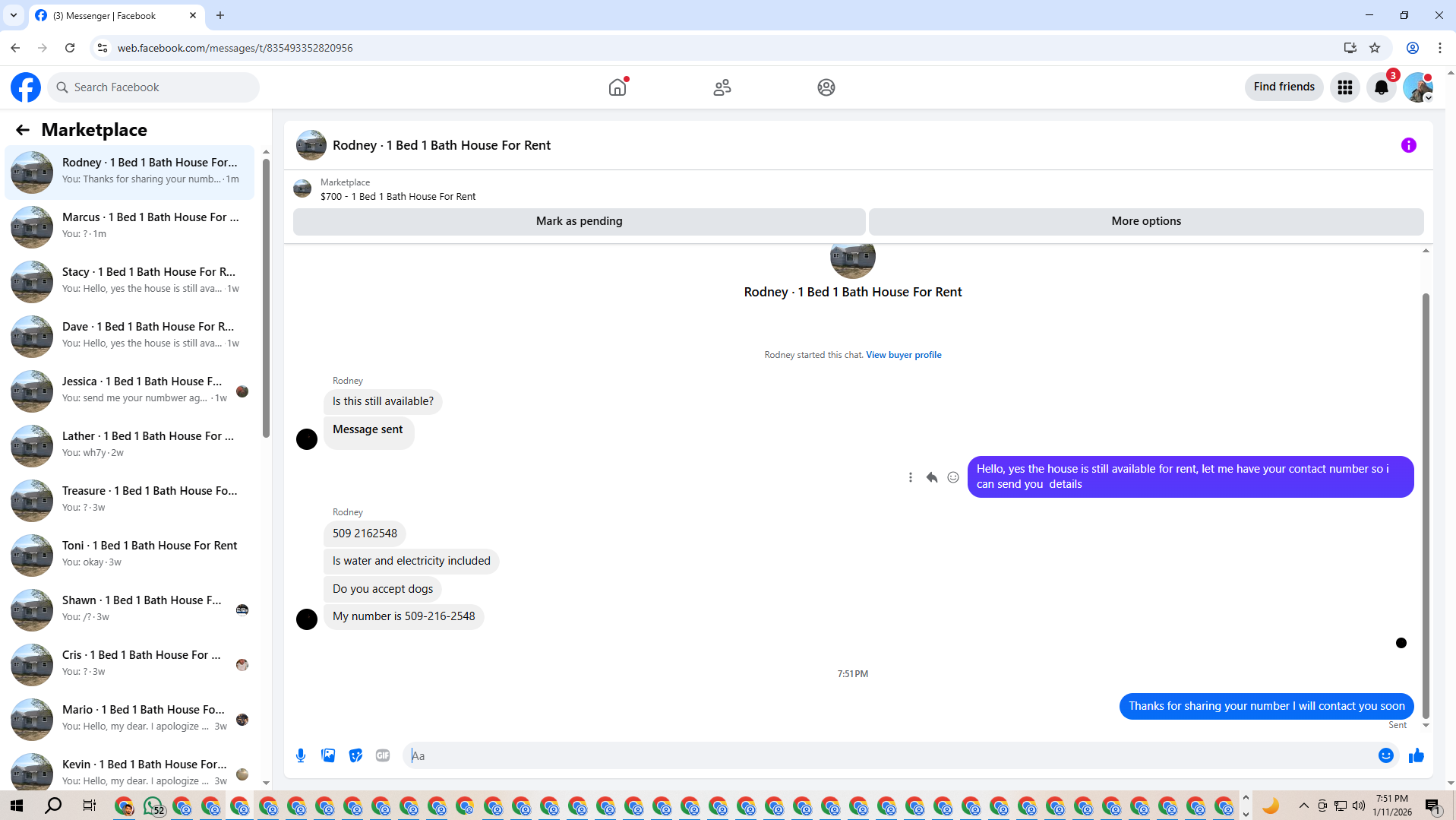Image resolution: width=1456 pixels, height=820 pixels.
Task: Choose a GIF to send
Action: coord(383,755)
